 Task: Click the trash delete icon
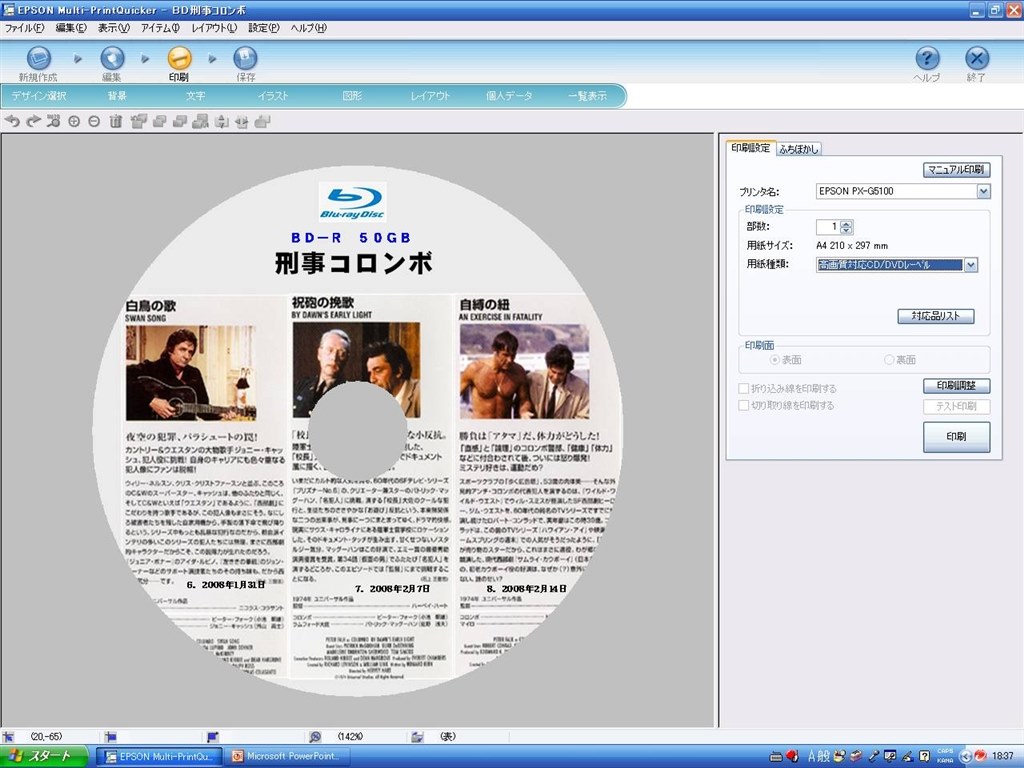tap(116, 121)
